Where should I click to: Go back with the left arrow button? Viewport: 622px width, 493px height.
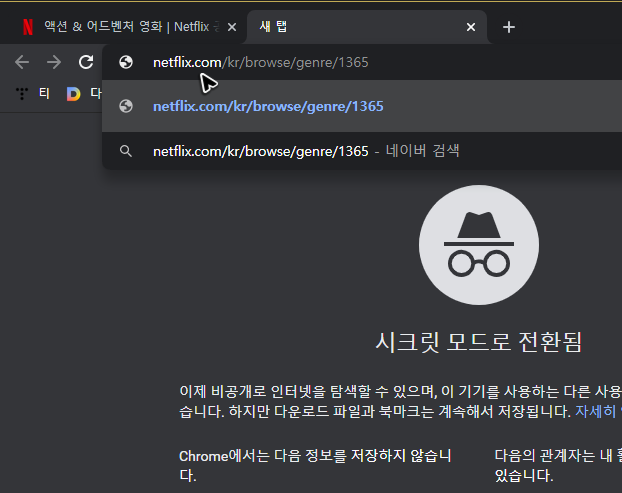[x=22, y=62]
